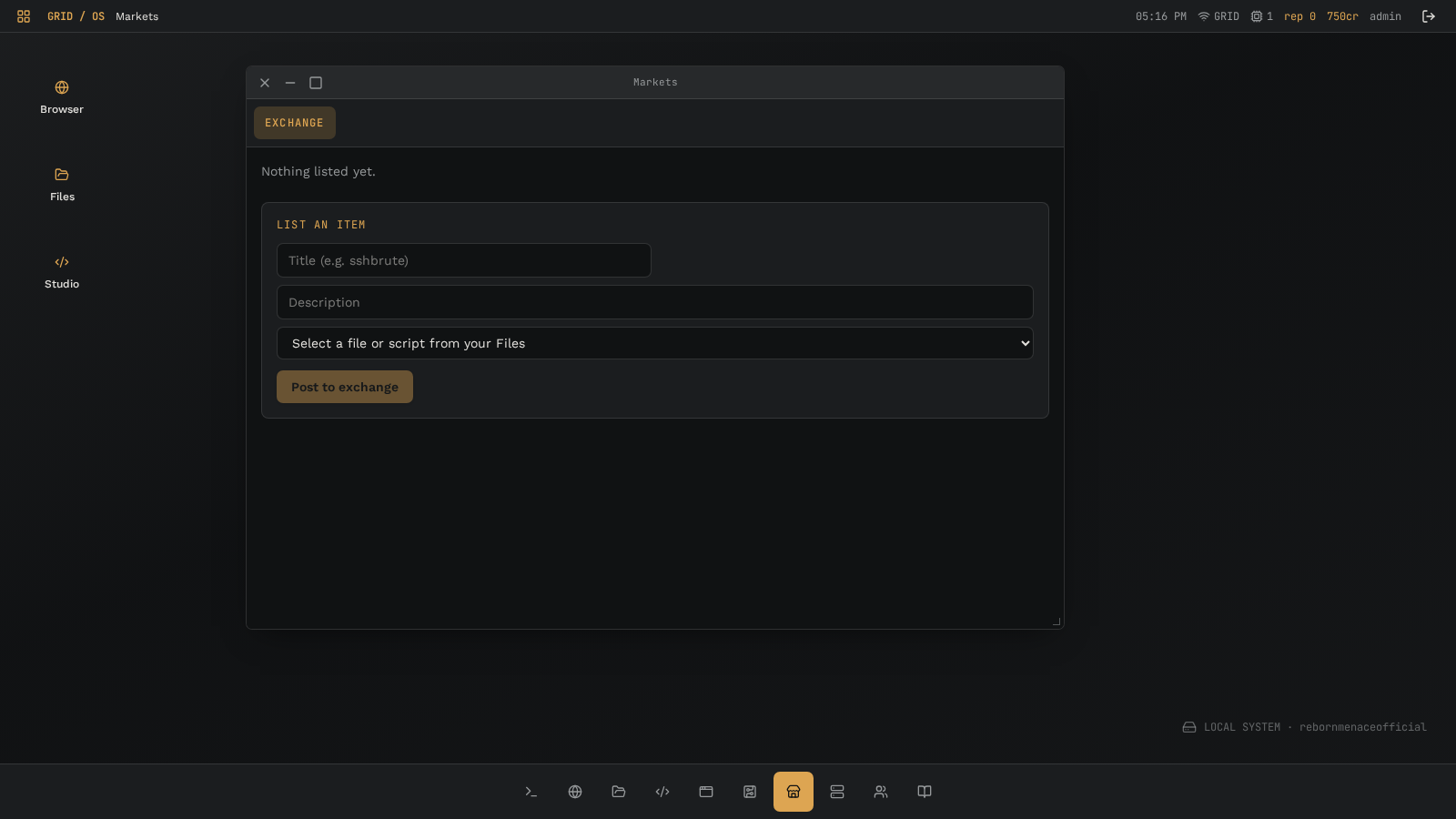
Task: Expand the file or script selection dropdown
Action: coord(655,343)
